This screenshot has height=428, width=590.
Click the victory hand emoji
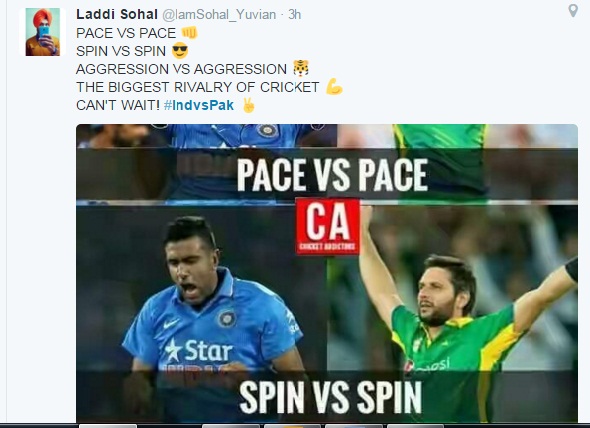coord(248,105)
